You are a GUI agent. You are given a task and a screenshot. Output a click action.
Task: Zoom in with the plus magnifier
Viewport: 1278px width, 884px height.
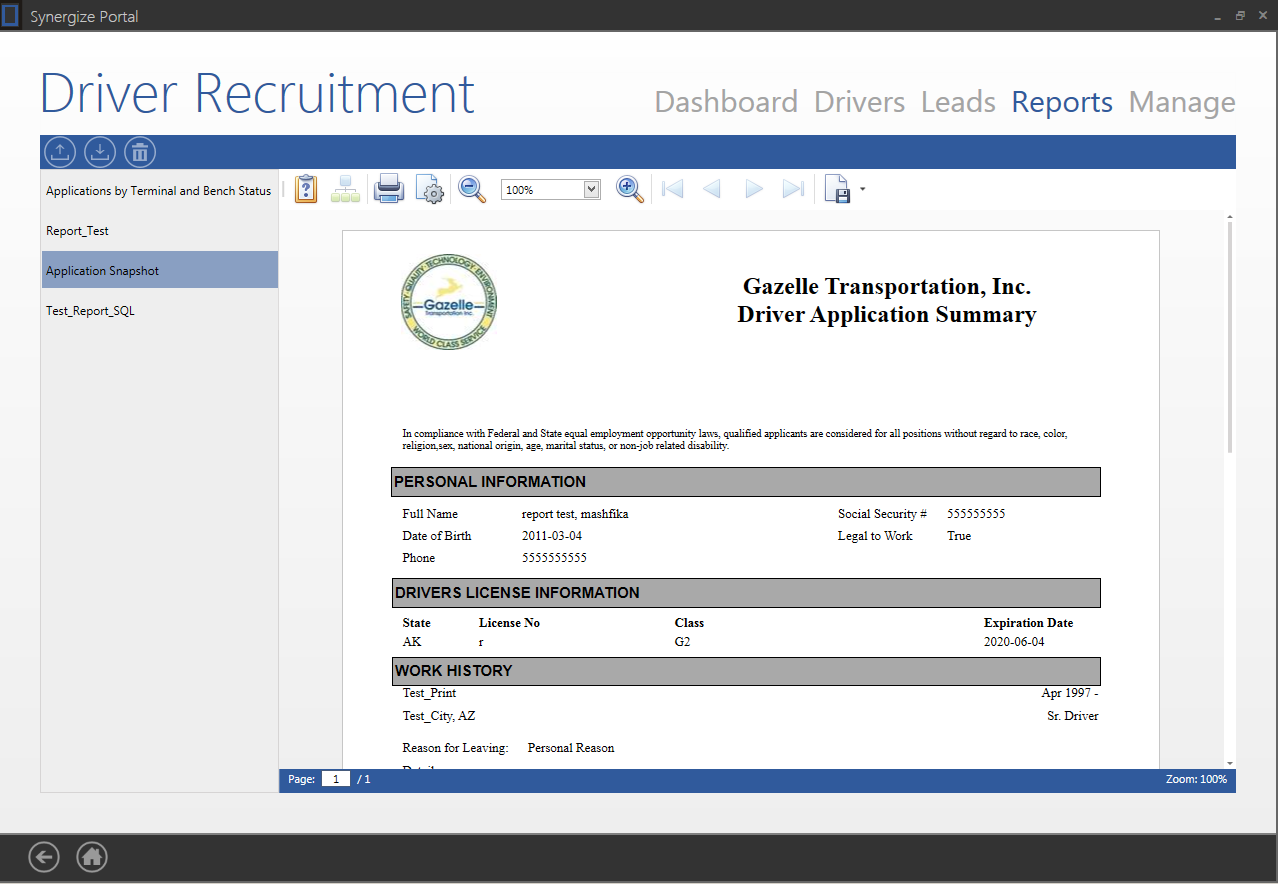(630, 189)
